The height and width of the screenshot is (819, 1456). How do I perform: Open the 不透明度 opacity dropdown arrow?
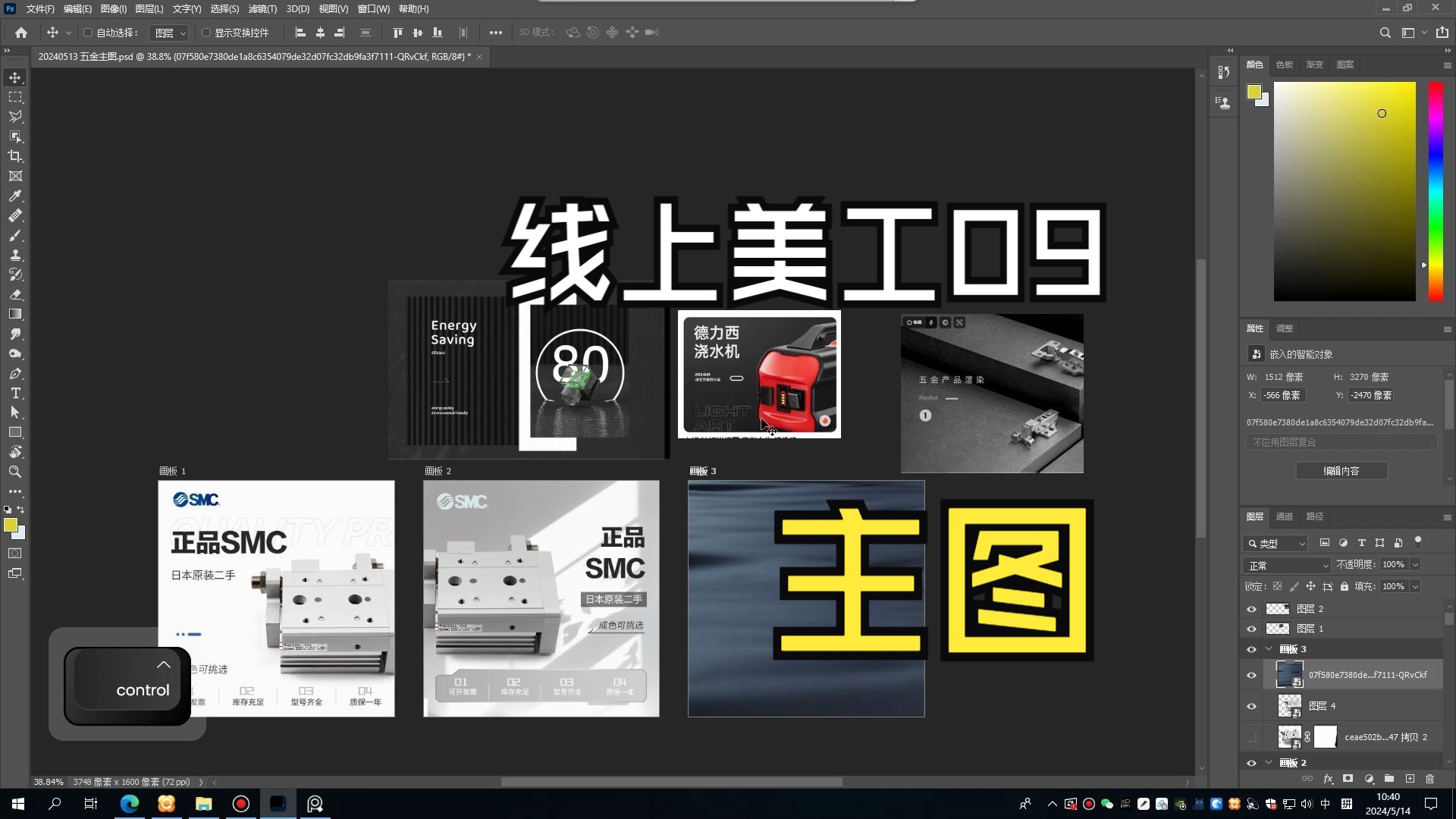1415,565
